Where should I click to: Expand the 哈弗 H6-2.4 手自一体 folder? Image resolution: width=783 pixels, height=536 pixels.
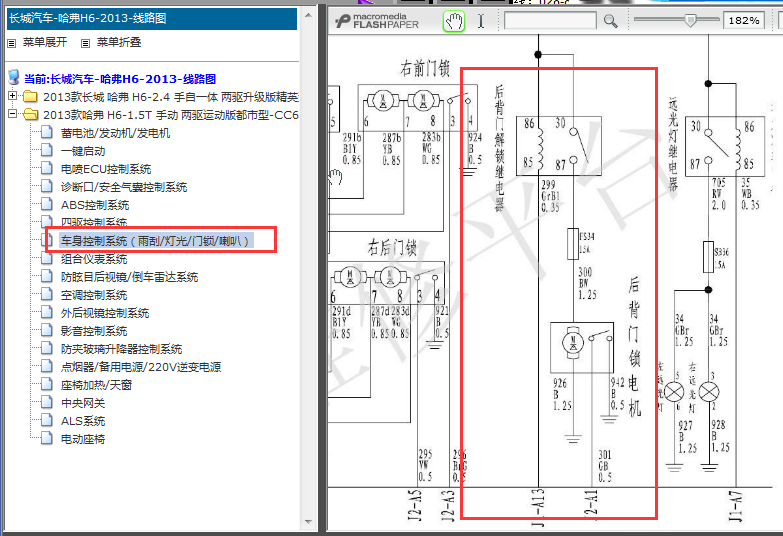pos(12,96)
